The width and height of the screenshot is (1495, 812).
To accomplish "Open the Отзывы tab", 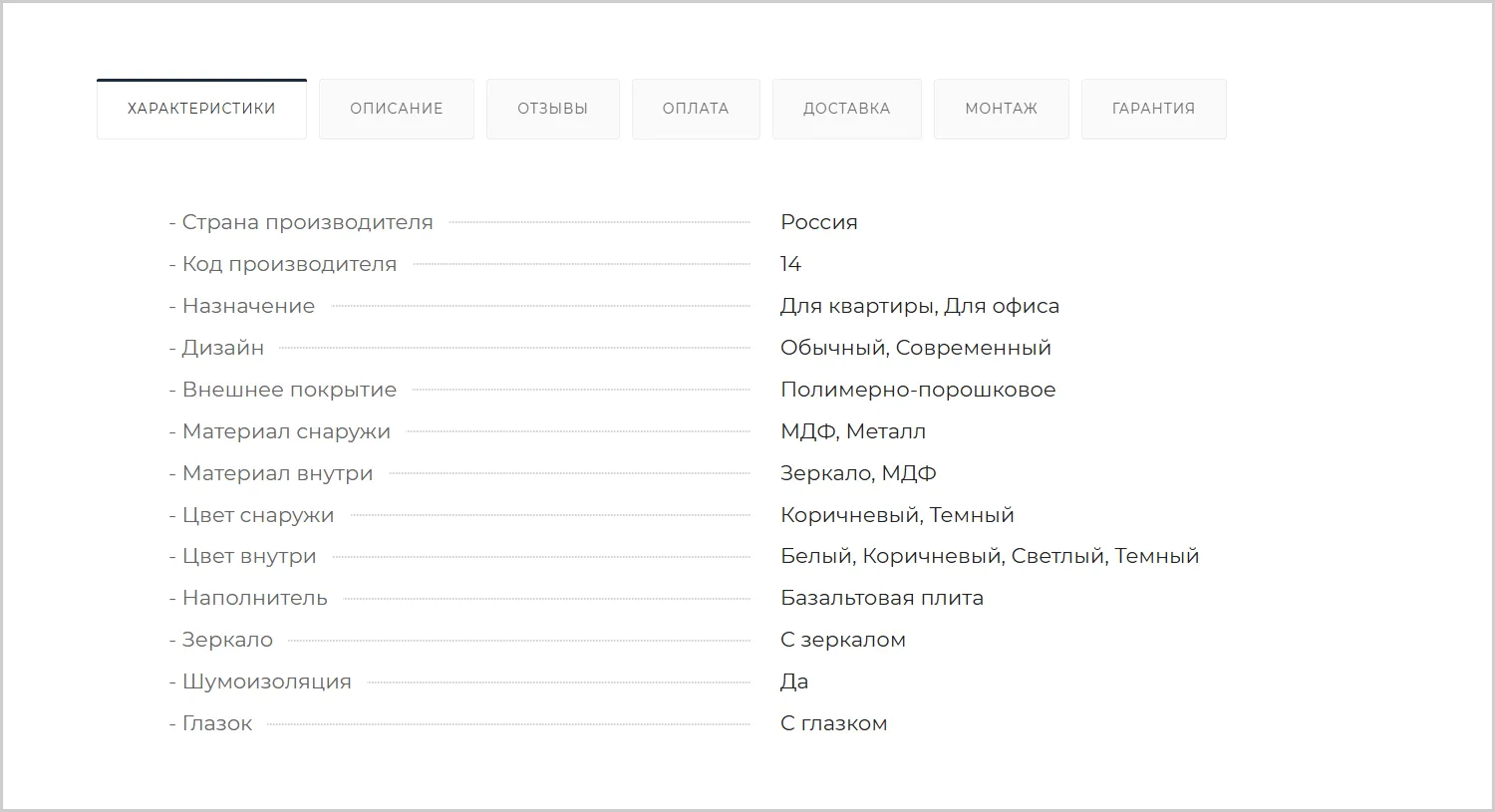I will click(553, 109).
